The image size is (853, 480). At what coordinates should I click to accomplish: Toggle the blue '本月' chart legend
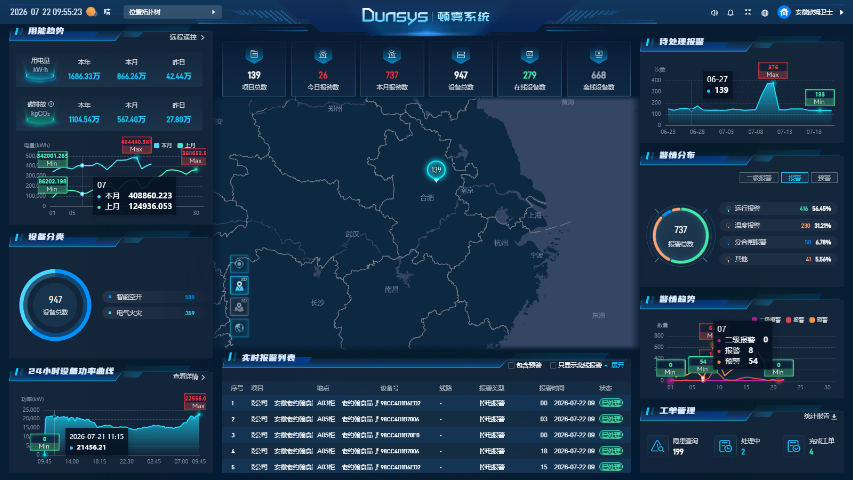[x=163, y=145]
